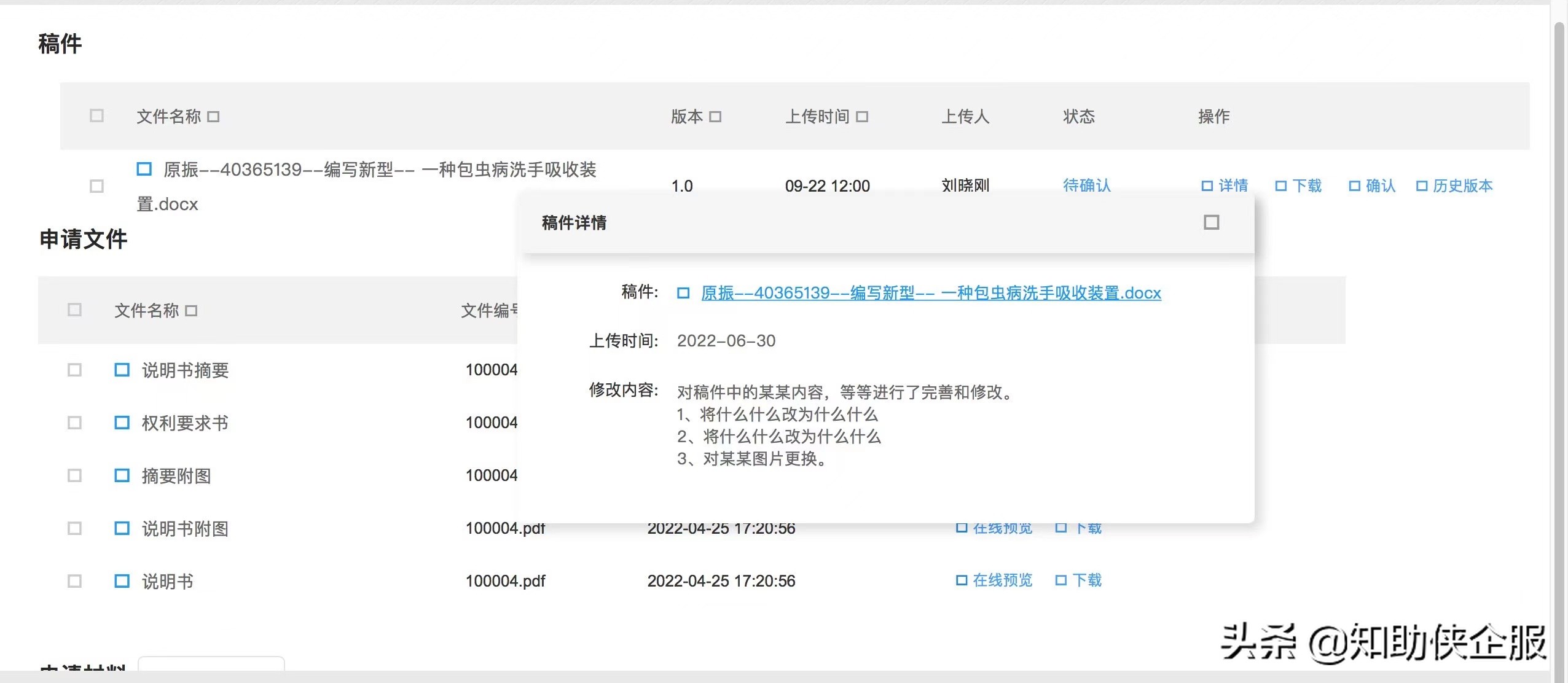The image size is (1568, 683).
Task: Click the download icon in the 操作 column
Action: click(x=1282, y=185)
